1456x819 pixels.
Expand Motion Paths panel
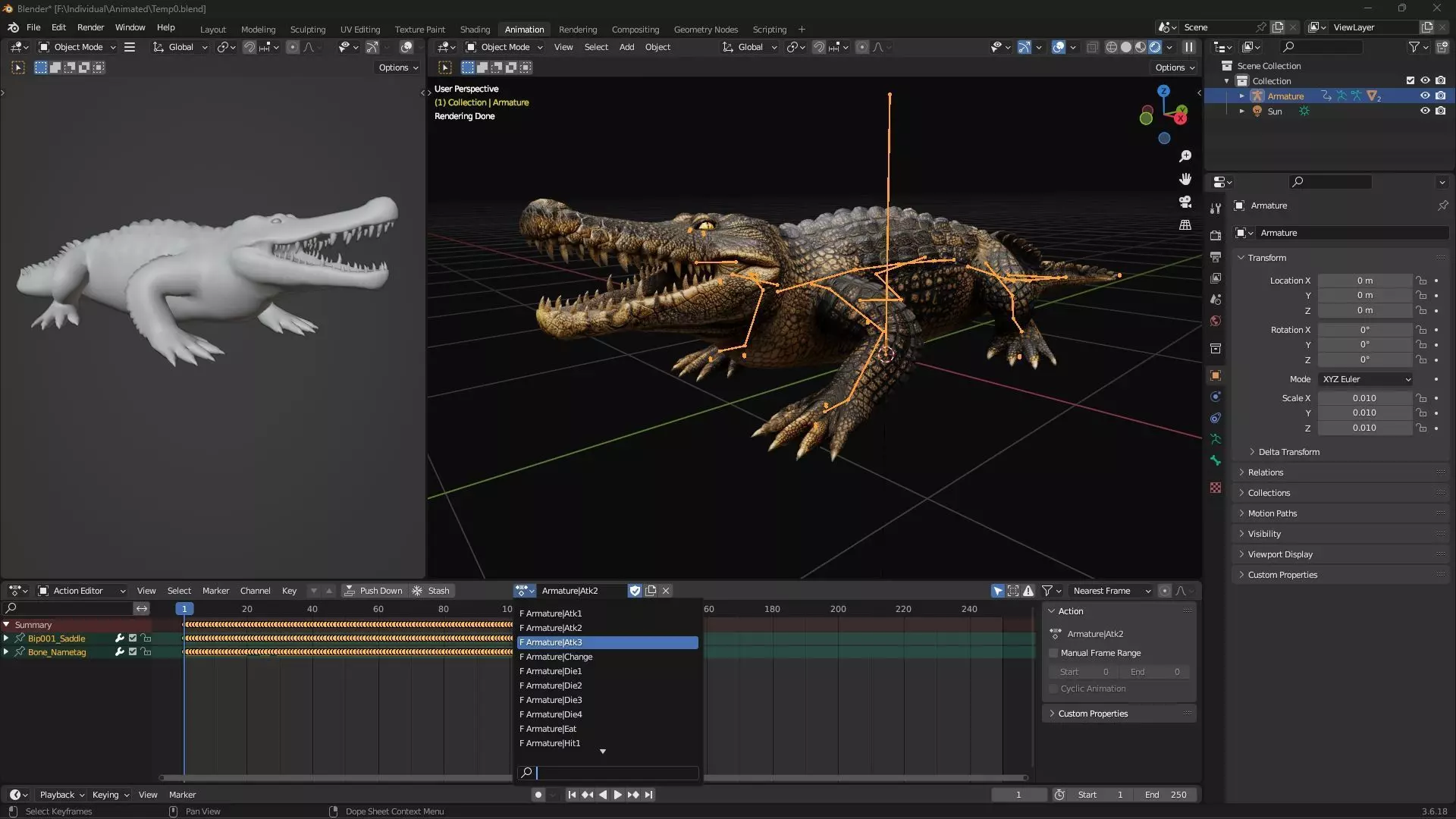point(1272,513)
